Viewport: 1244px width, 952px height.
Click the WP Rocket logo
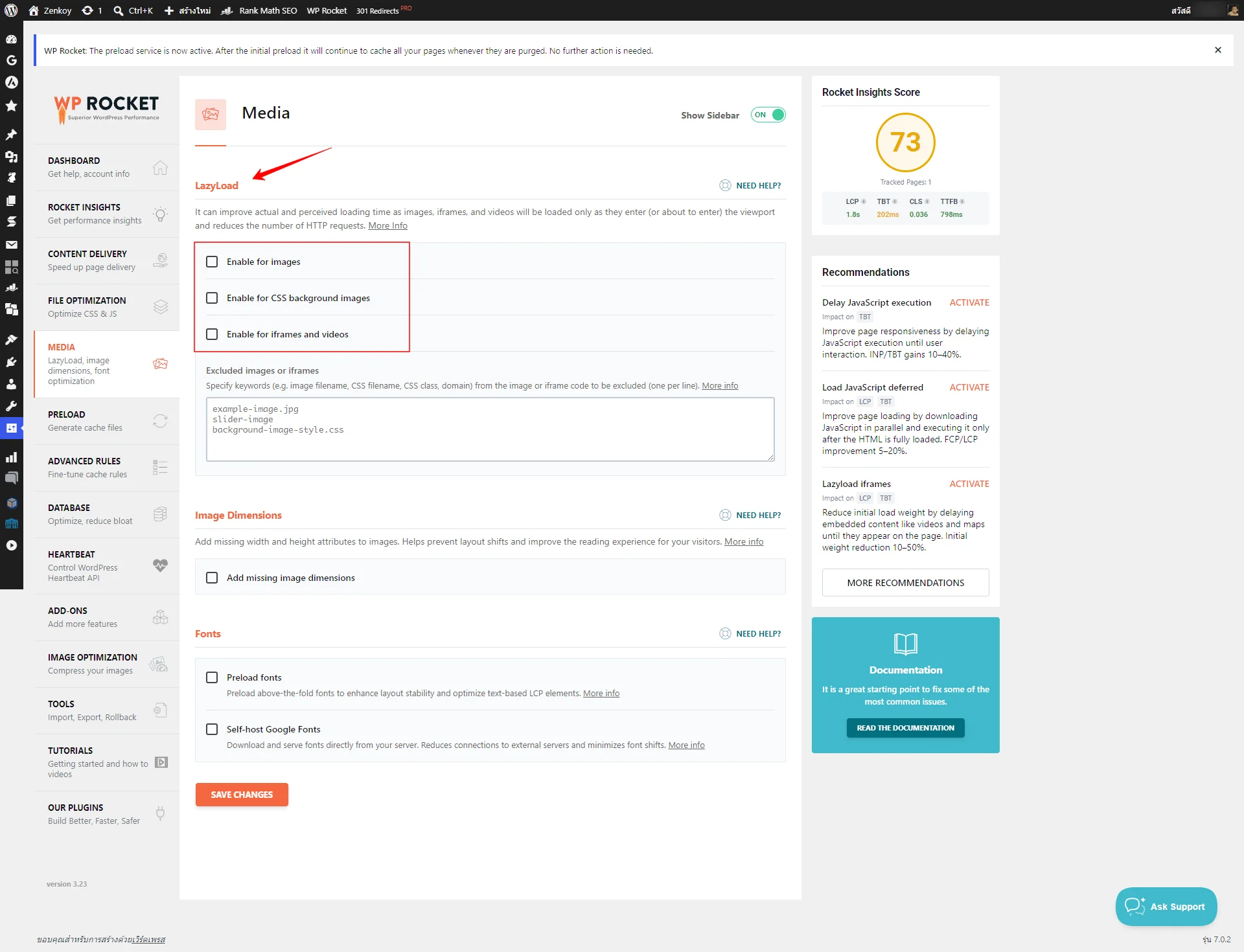[x=107, y=109]
